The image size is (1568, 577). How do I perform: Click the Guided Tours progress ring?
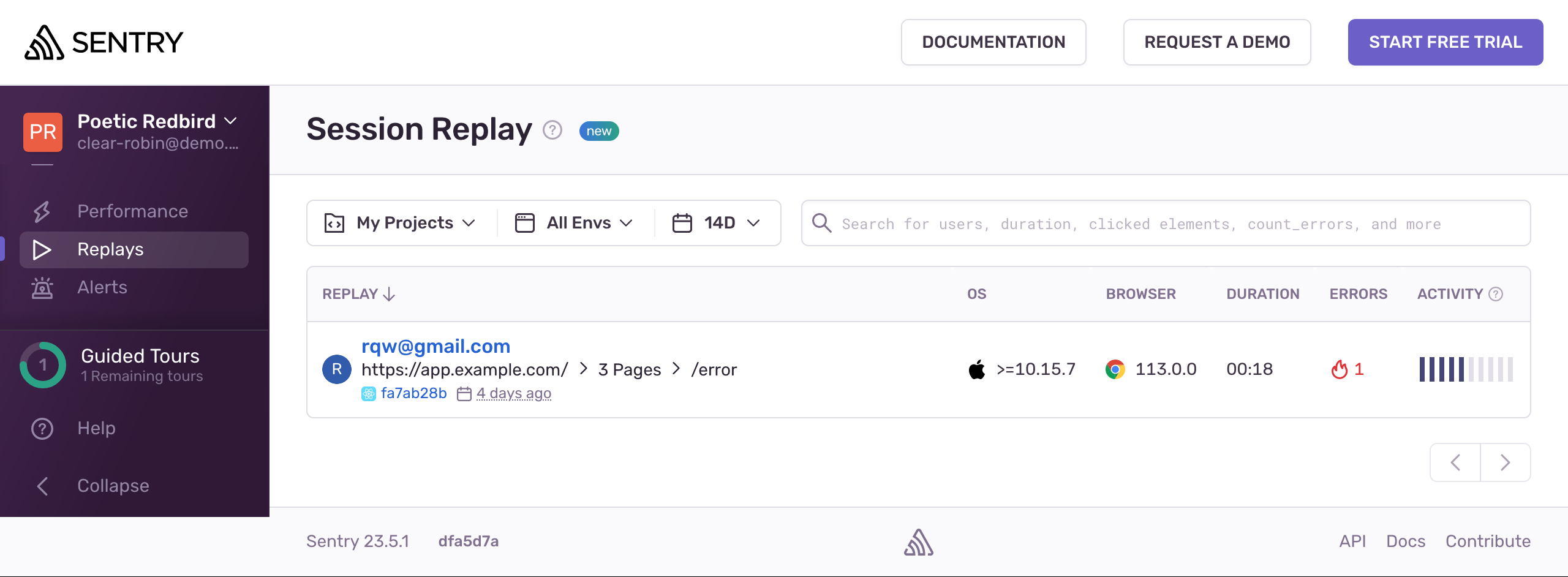point(42,364)
